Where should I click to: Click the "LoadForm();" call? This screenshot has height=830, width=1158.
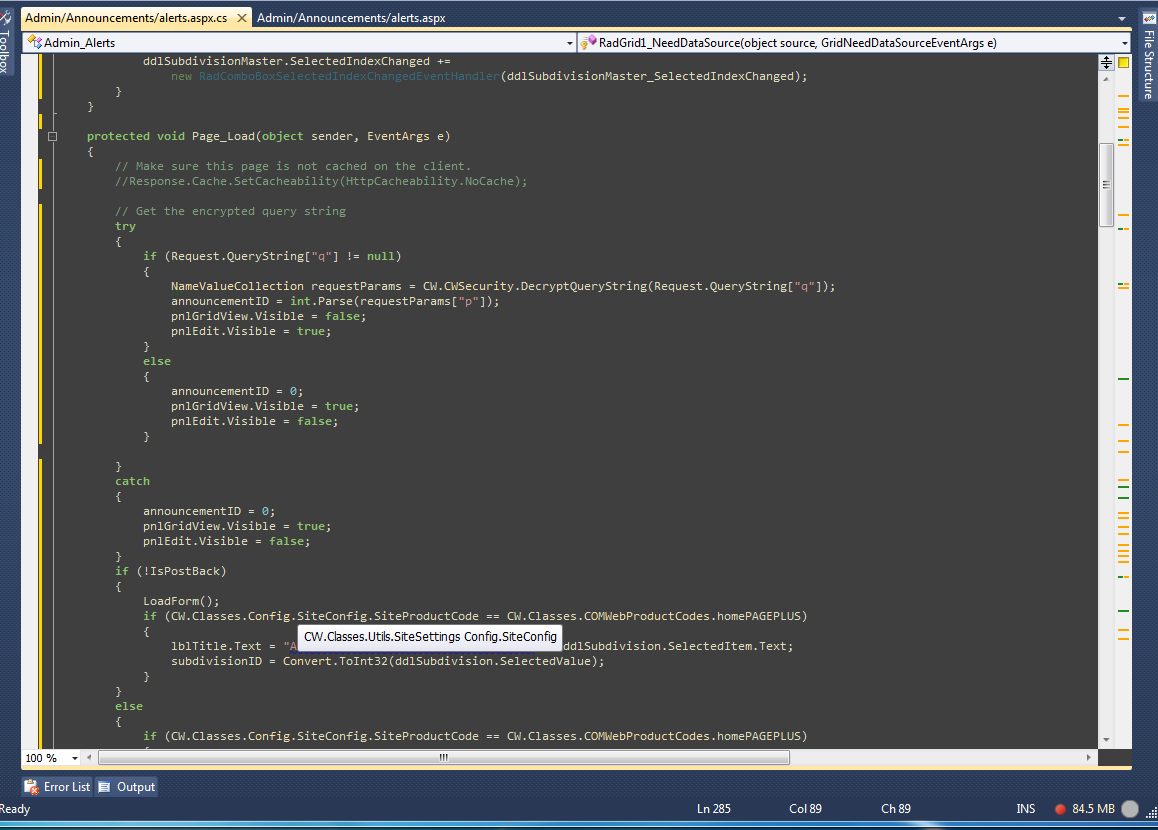click(181, 601)
